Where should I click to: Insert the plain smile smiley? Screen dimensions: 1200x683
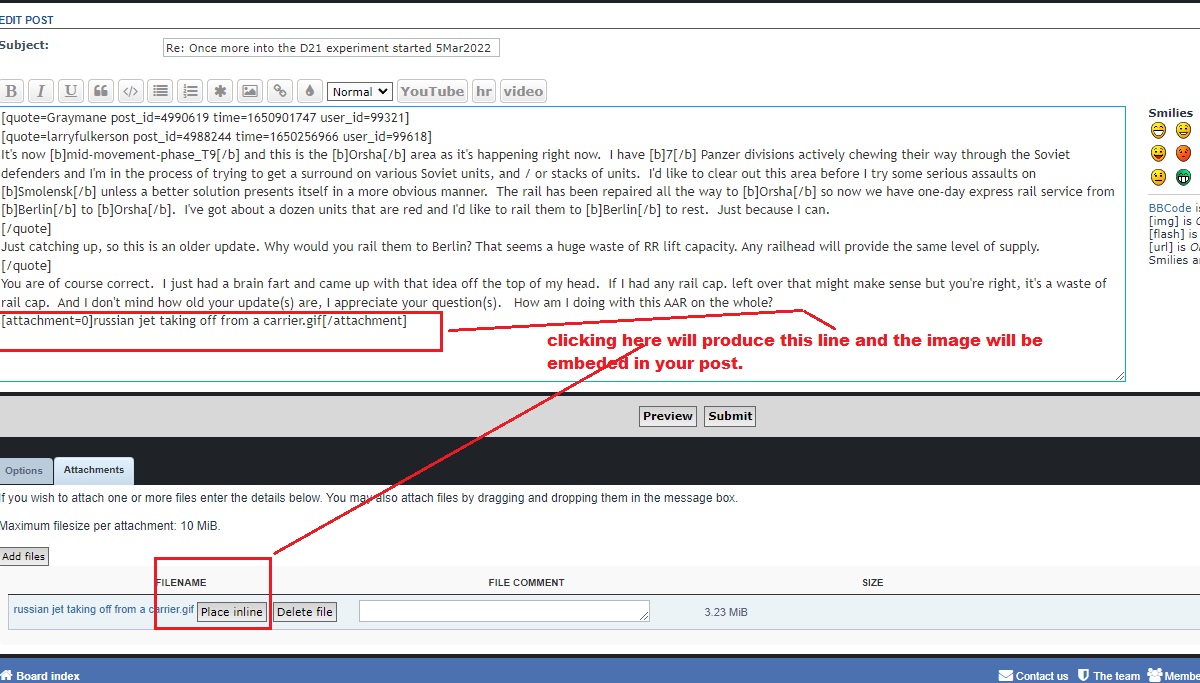(1184, 131)
